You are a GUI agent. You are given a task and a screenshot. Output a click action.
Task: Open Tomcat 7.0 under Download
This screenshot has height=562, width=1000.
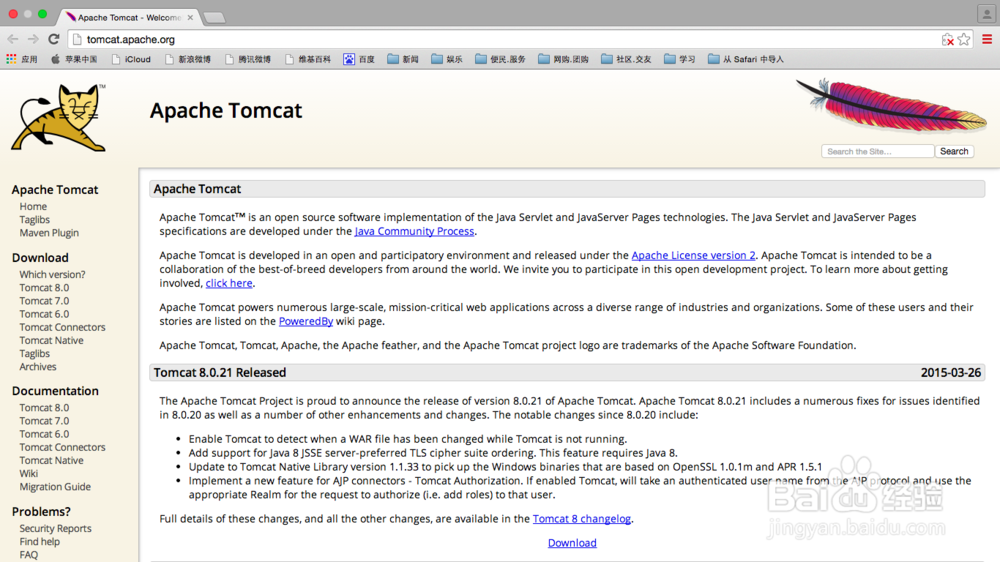(x=44, y=301)
